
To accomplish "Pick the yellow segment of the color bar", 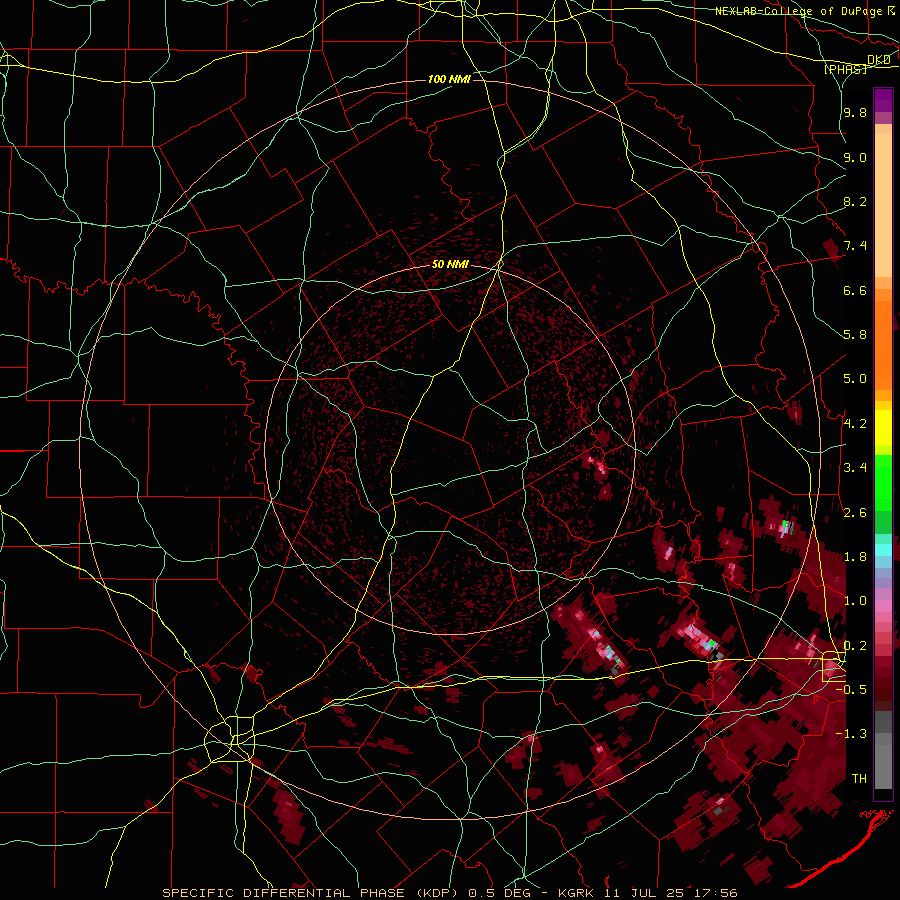I will [x=883, y=428].
